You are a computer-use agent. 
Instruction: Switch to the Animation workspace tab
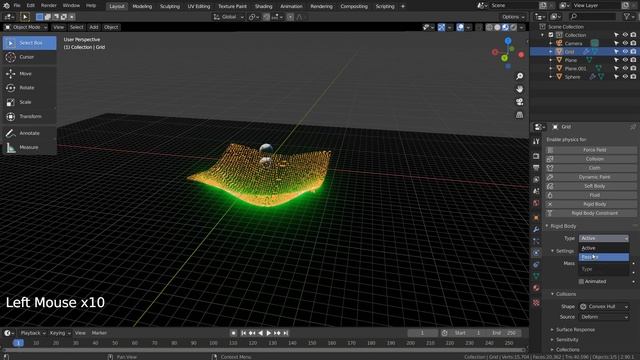(x=291, y=6)
